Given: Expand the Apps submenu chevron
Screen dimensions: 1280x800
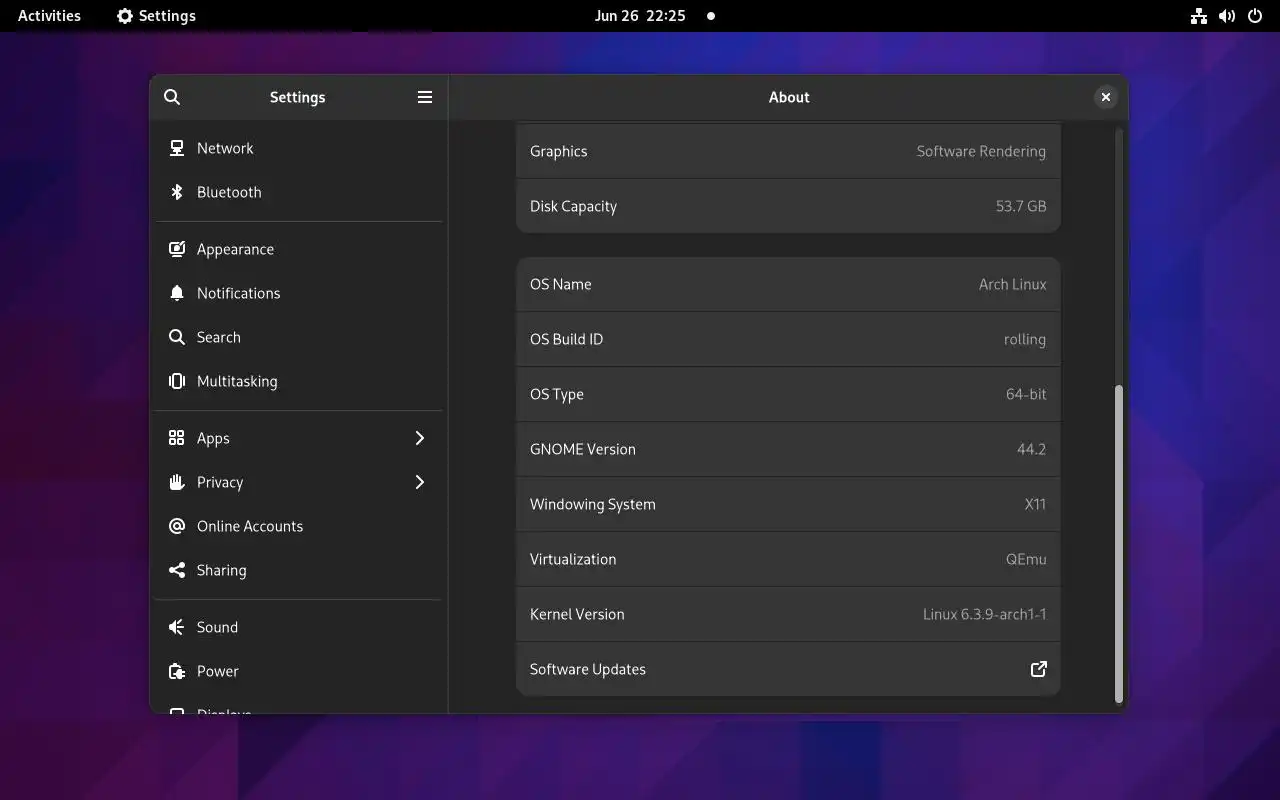Looking at the screenshot, I should coord(420,438).
